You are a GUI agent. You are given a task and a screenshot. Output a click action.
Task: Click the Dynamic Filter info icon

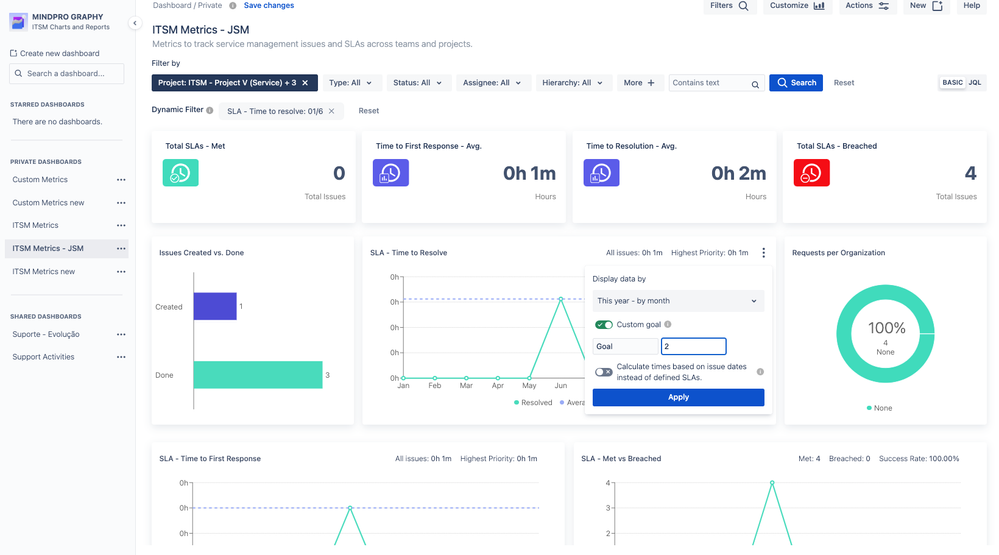coord(210,110)
